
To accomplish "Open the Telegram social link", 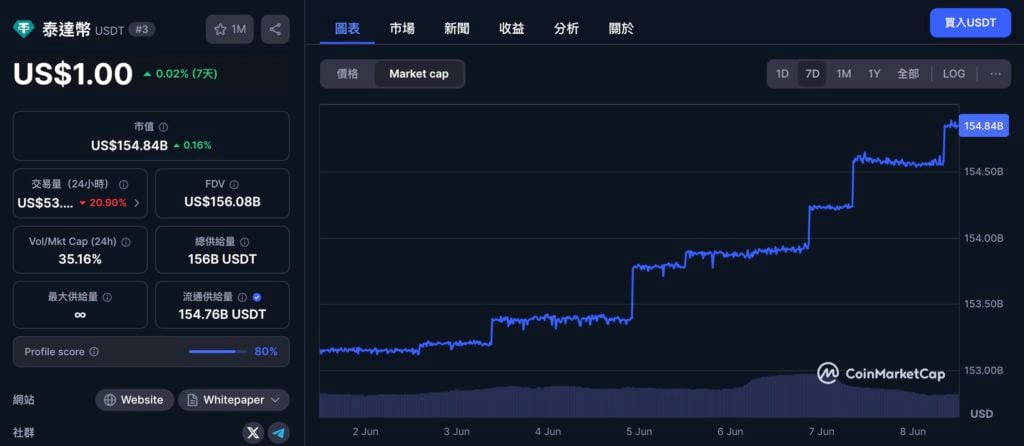I will [x=279, y=432].
